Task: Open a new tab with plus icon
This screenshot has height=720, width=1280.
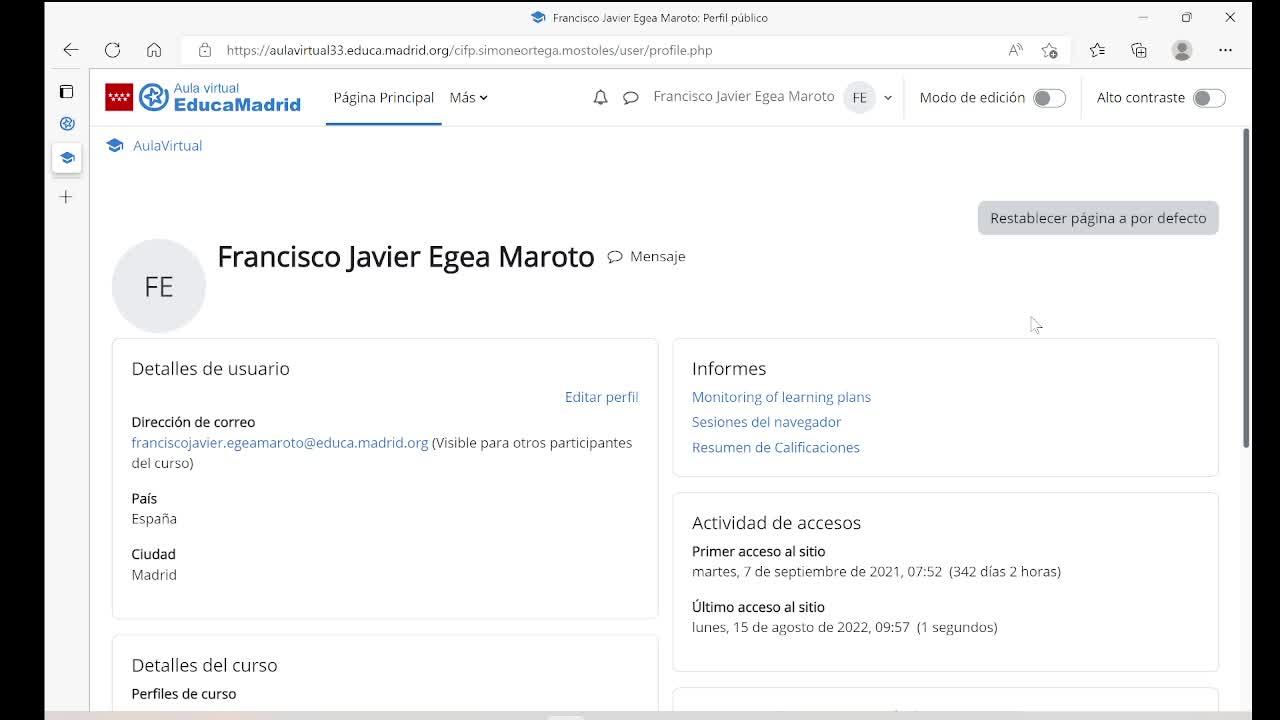Action: point(66,197)
